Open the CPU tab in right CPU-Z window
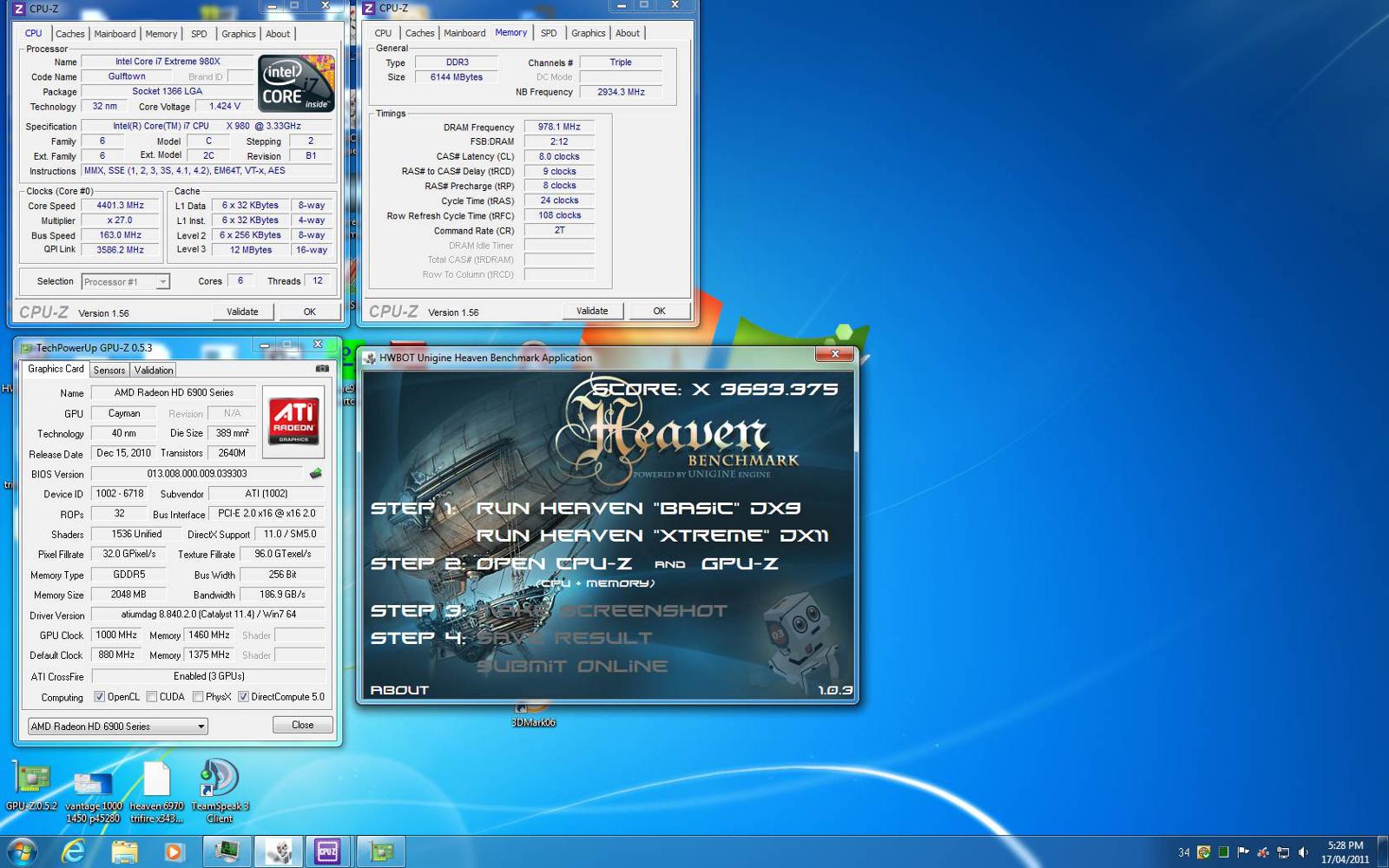The width and height of the screenshot is (1389, 868). (x=383, y=33)
